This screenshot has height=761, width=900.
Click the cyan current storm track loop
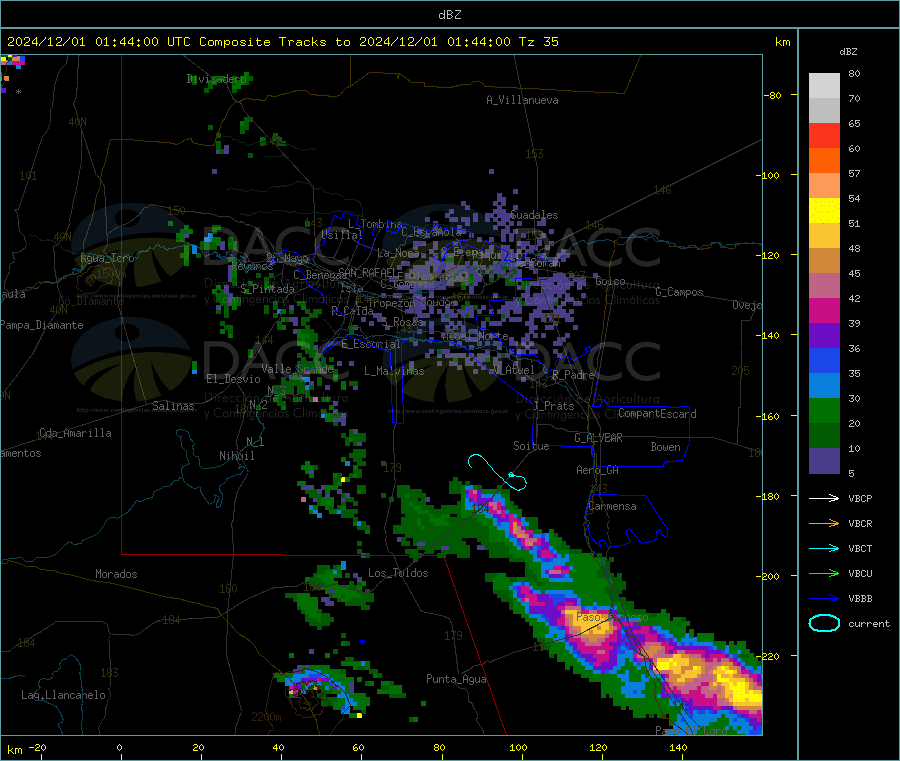[497, 472]
